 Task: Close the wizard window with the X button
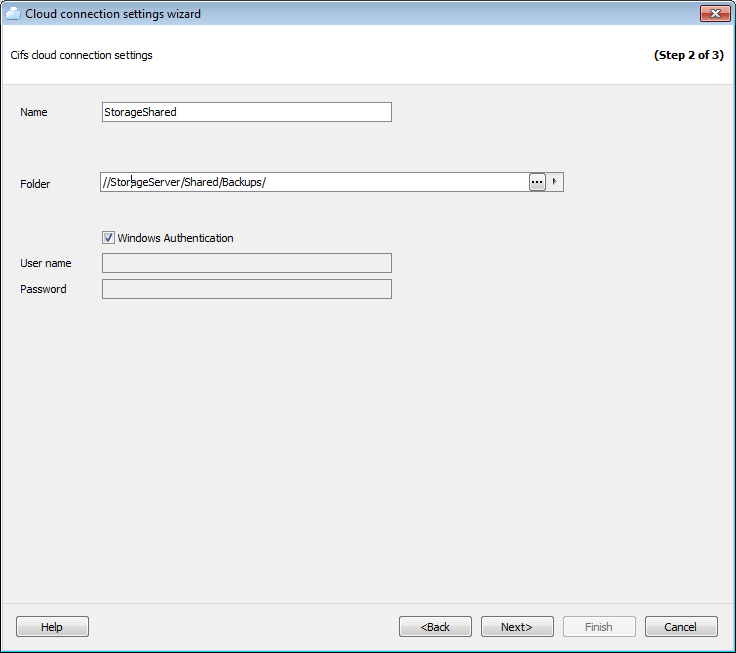point(715,14)
